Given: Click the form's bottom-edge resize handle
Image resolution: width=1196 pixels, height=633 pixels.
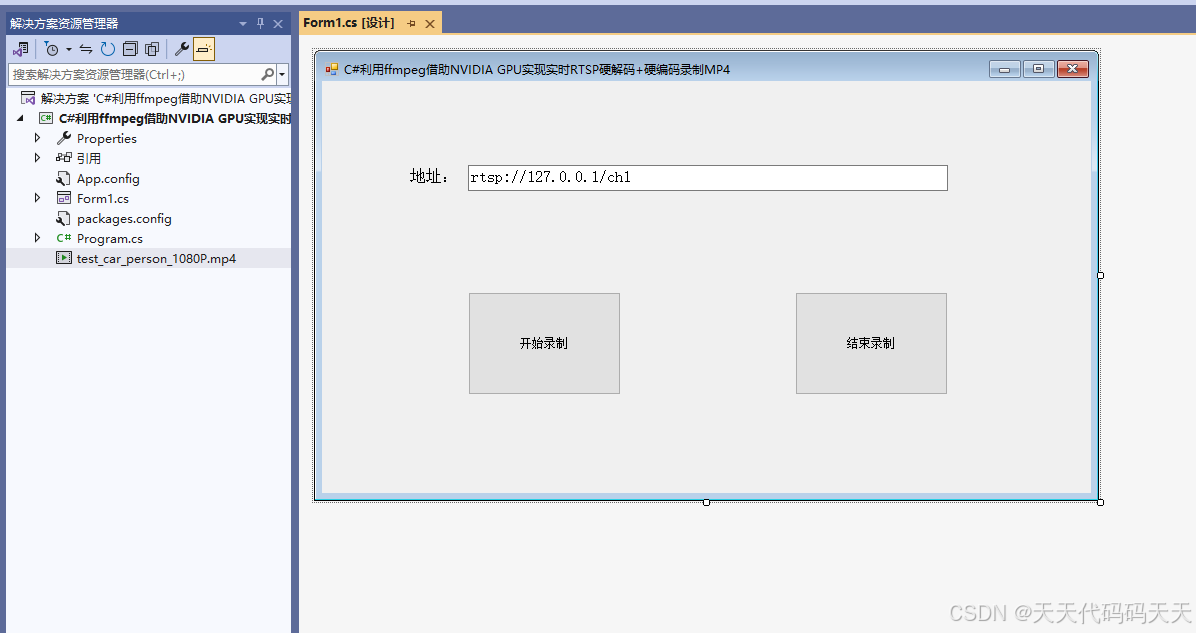Looking at the screenshot, I should pos(706,502).
